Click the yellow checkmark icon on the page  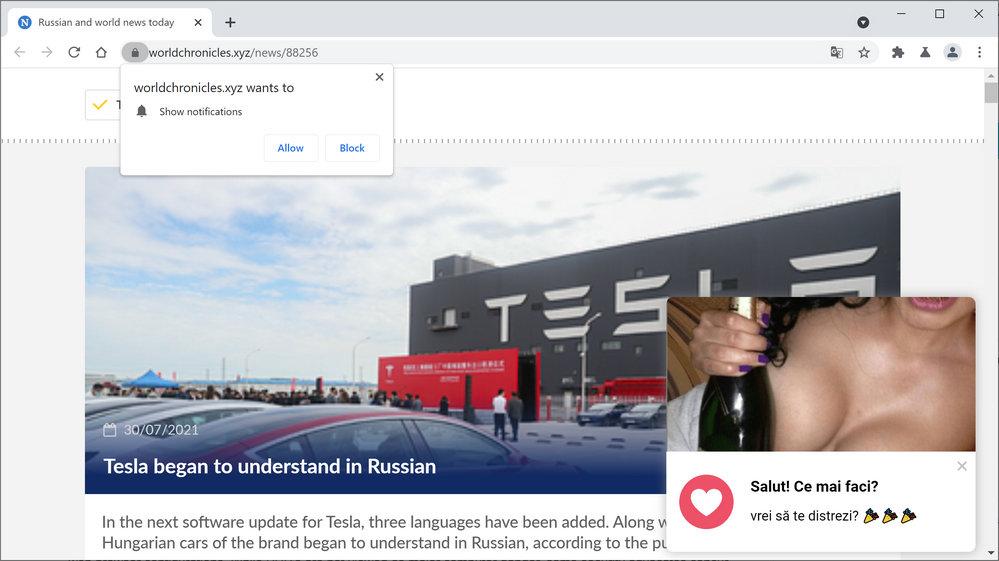100,104
